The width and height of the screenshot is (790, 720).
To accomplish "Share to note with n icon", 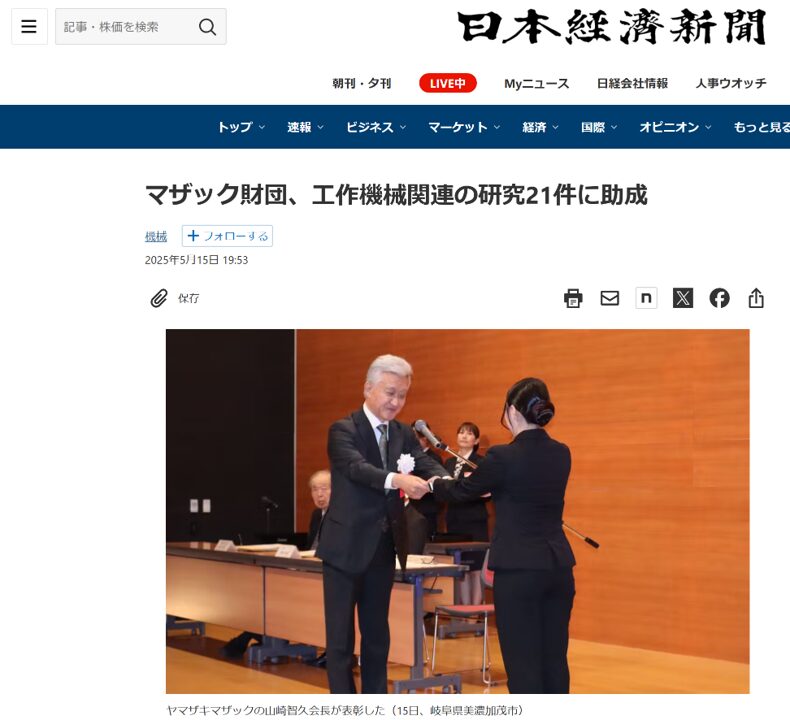I will pos(646,298).
